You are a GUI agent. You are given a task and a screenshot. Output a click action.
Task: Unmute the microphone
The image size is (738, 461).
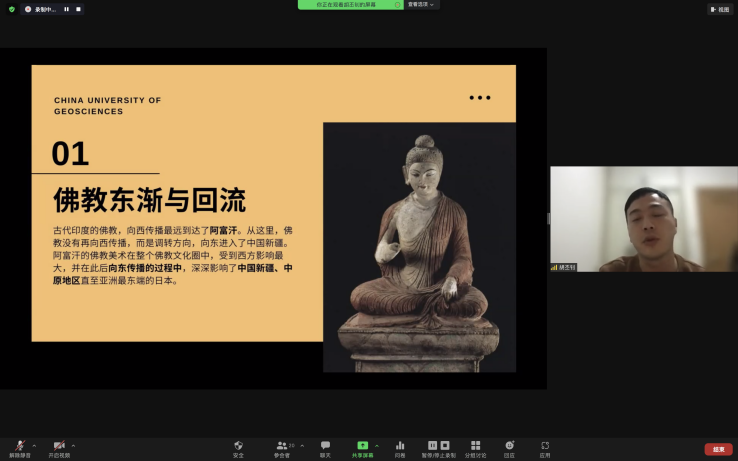point(19,445)
